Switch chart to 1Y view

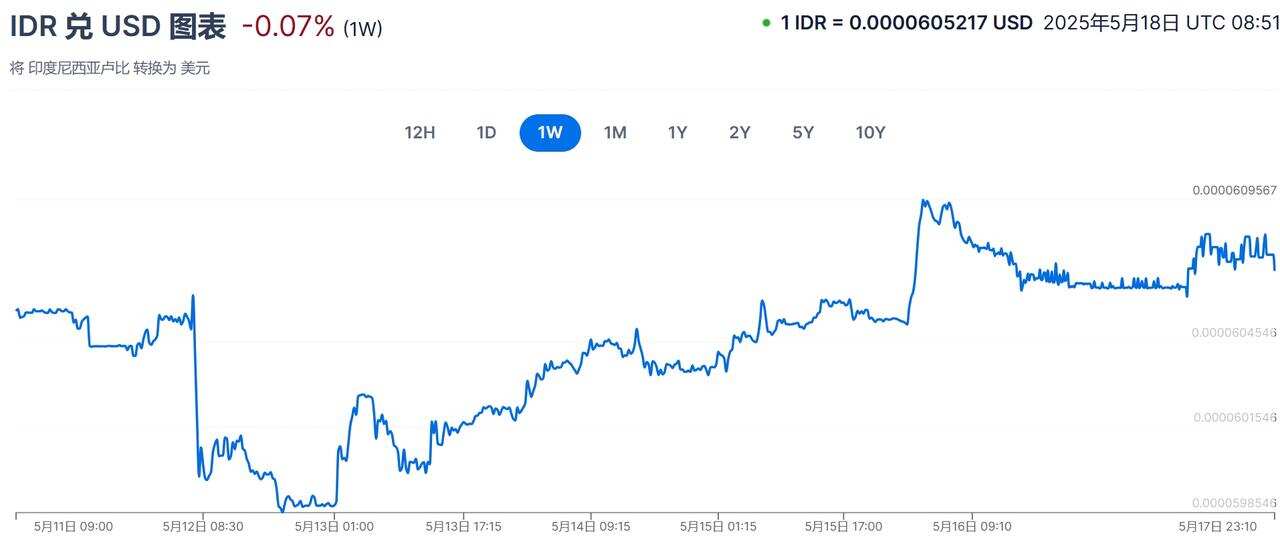(678, 133)
